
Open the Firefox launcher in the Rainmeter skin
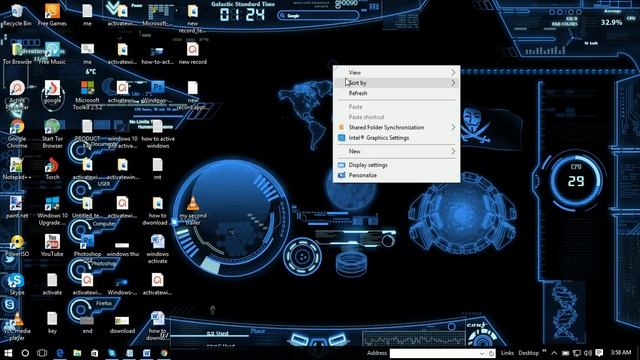[x=93, y=308]
